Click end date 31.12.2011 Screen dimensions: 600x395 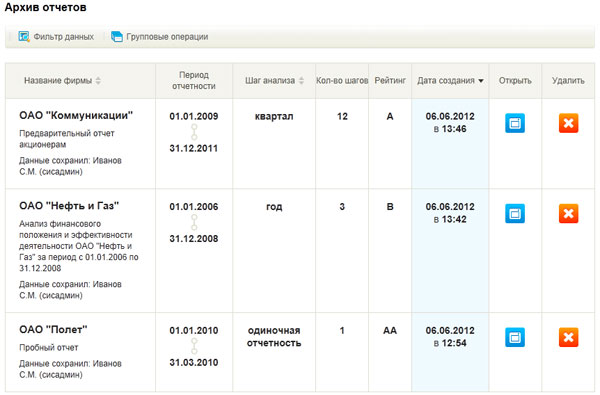point(194,149)
